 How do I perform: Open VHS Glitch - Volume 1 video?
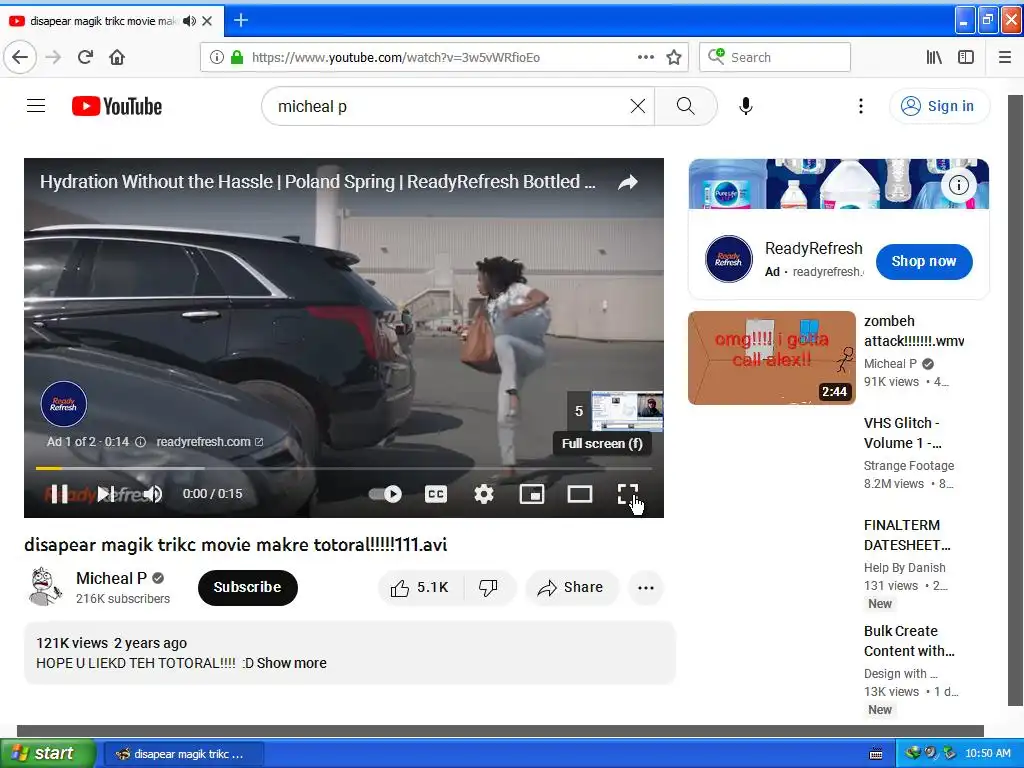tap(903, 433)
